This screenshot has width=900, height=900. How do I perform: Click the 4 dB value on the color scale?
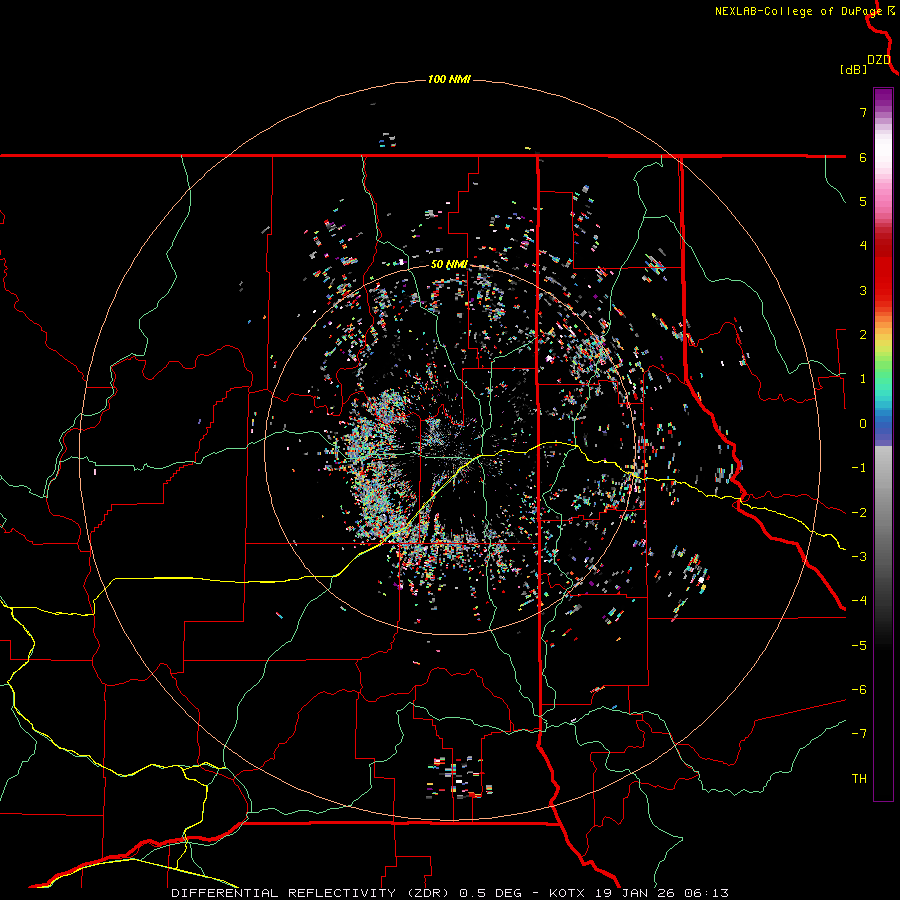tap(863, 246)
